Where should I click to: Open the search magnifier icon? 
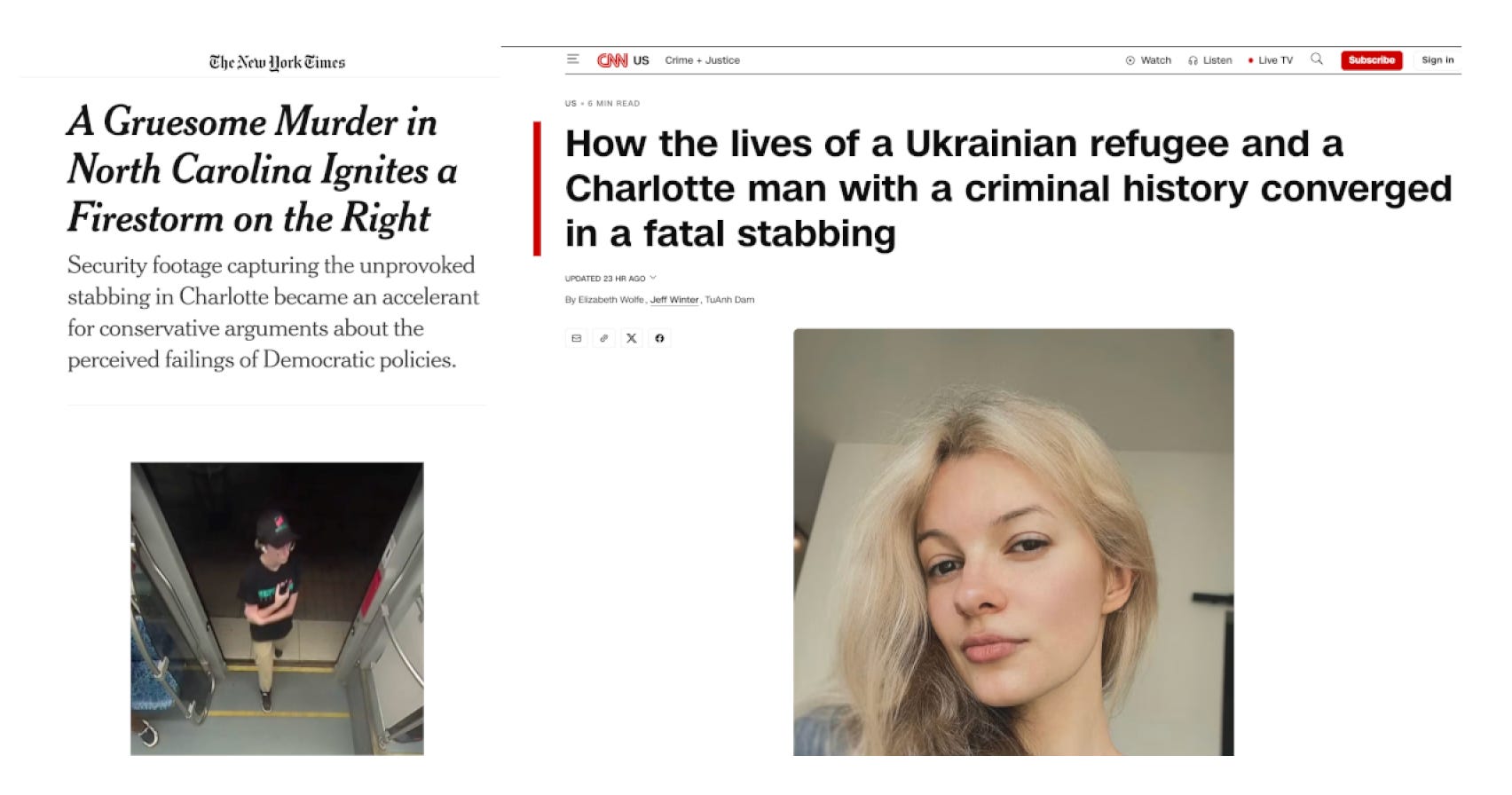coord(1317,59)
